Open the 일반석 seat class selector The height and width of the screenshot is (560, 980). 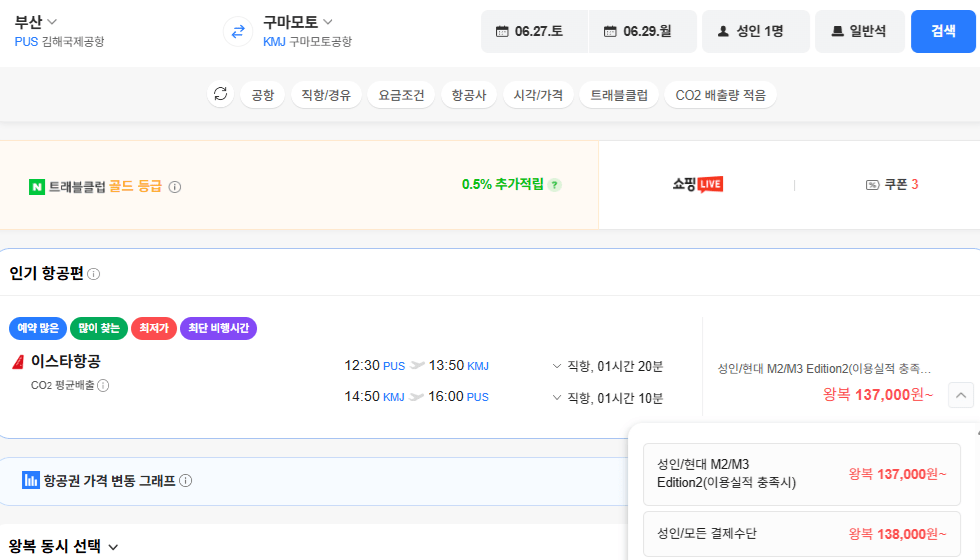[859, 31]
